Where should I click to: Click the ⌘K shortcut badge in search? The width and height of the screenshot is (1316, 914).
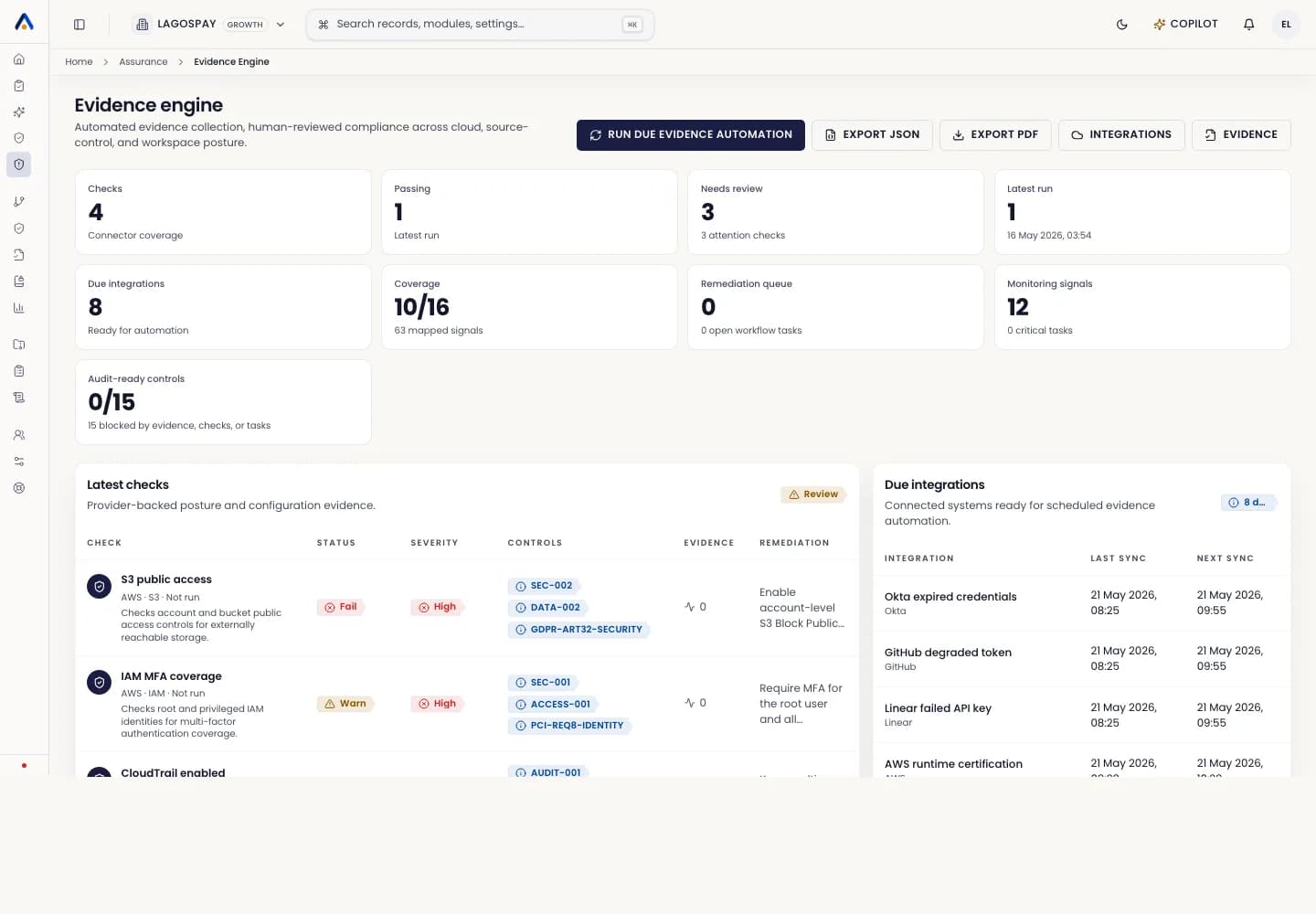(632, 25)
